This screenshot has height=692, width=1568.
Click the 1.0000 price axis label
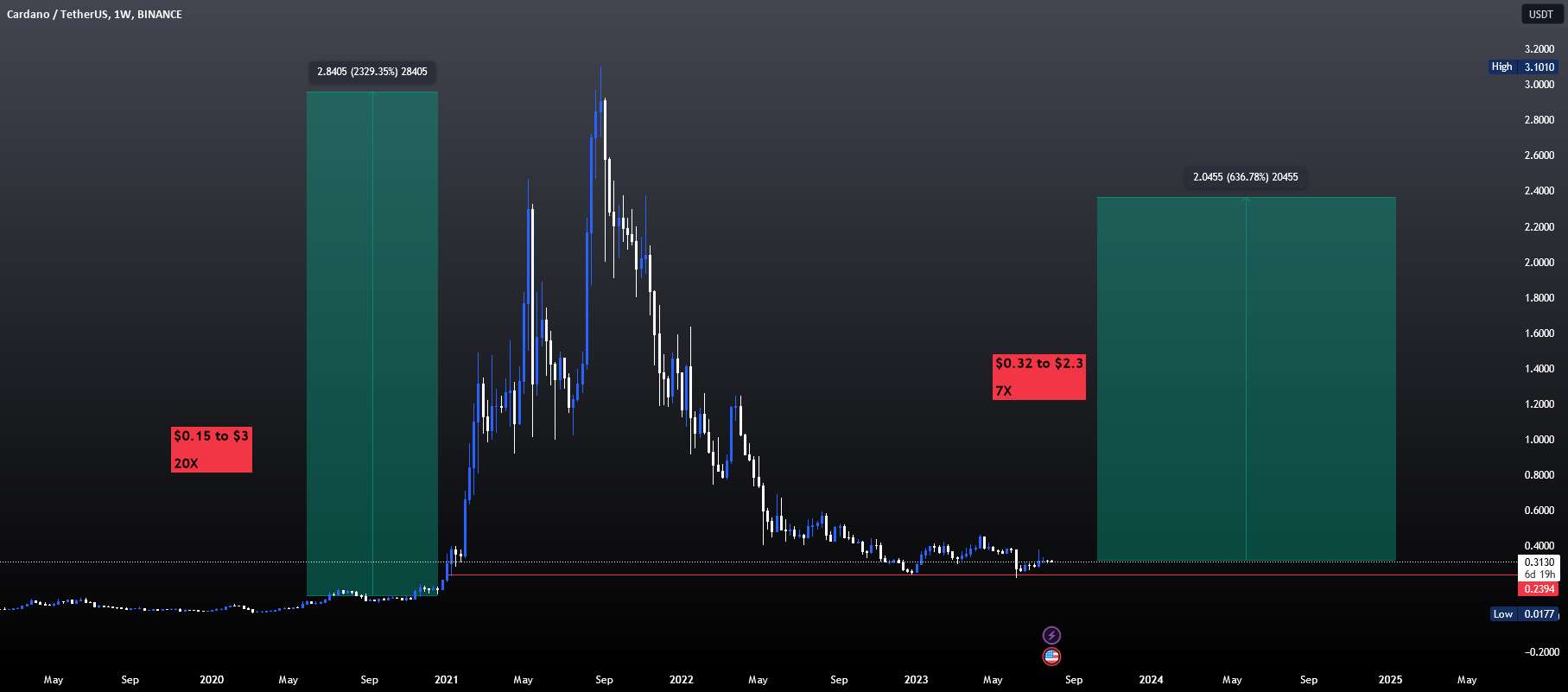(x=1539, y=440)
